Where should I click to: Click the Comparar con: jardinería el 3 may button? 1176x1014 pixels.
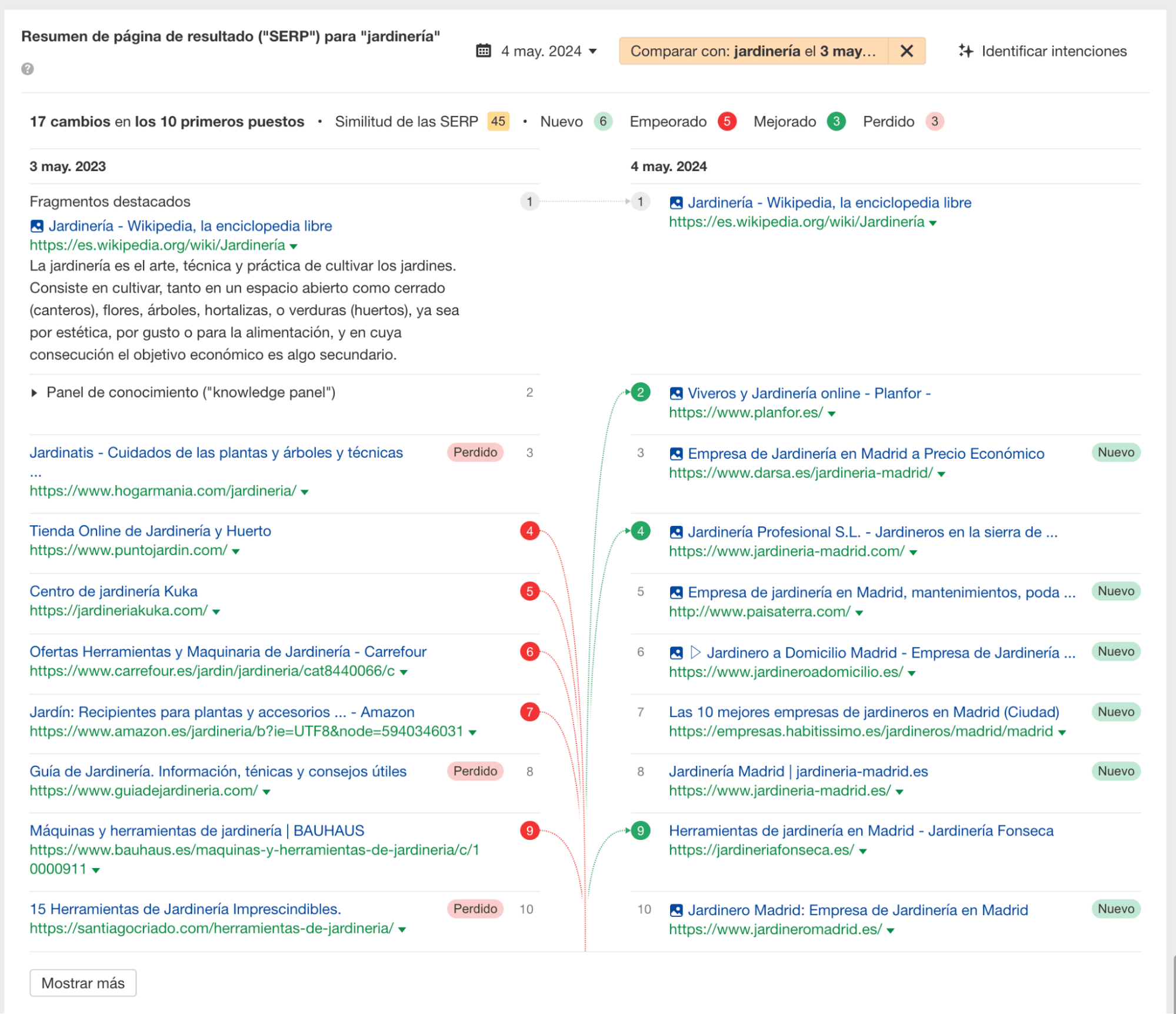click(753, 51)
